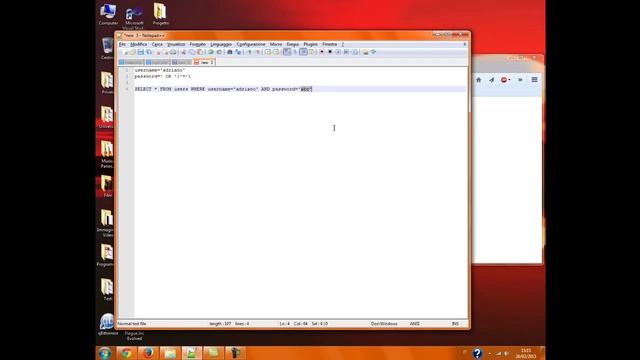640x360 pixels.
Task: Toggle Show indent guide toolbar icon
Action: tap(303, 52)
